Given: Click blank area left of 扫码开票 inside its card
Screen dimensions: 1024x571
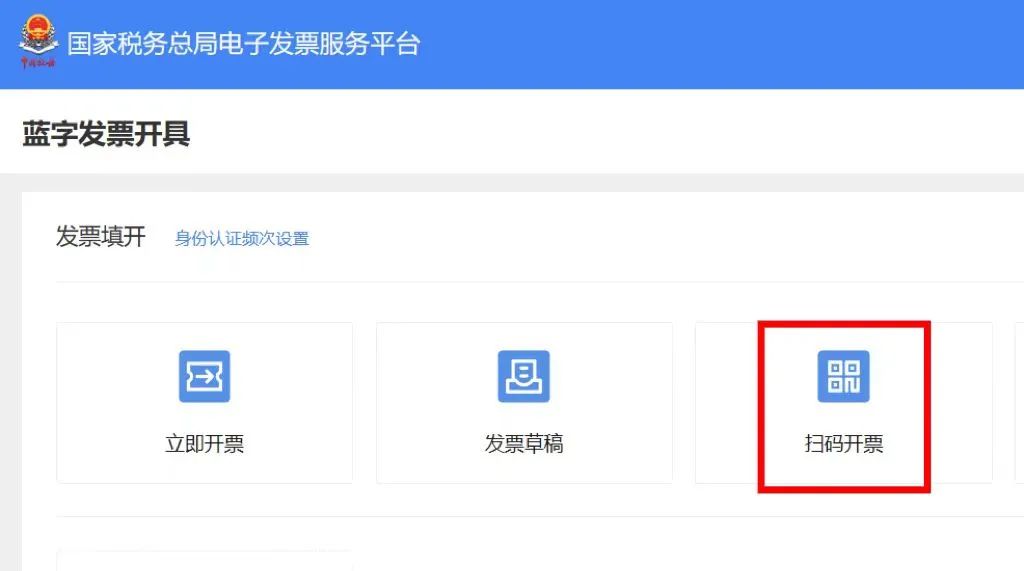Looking at the screenshot, I should 726,402.
